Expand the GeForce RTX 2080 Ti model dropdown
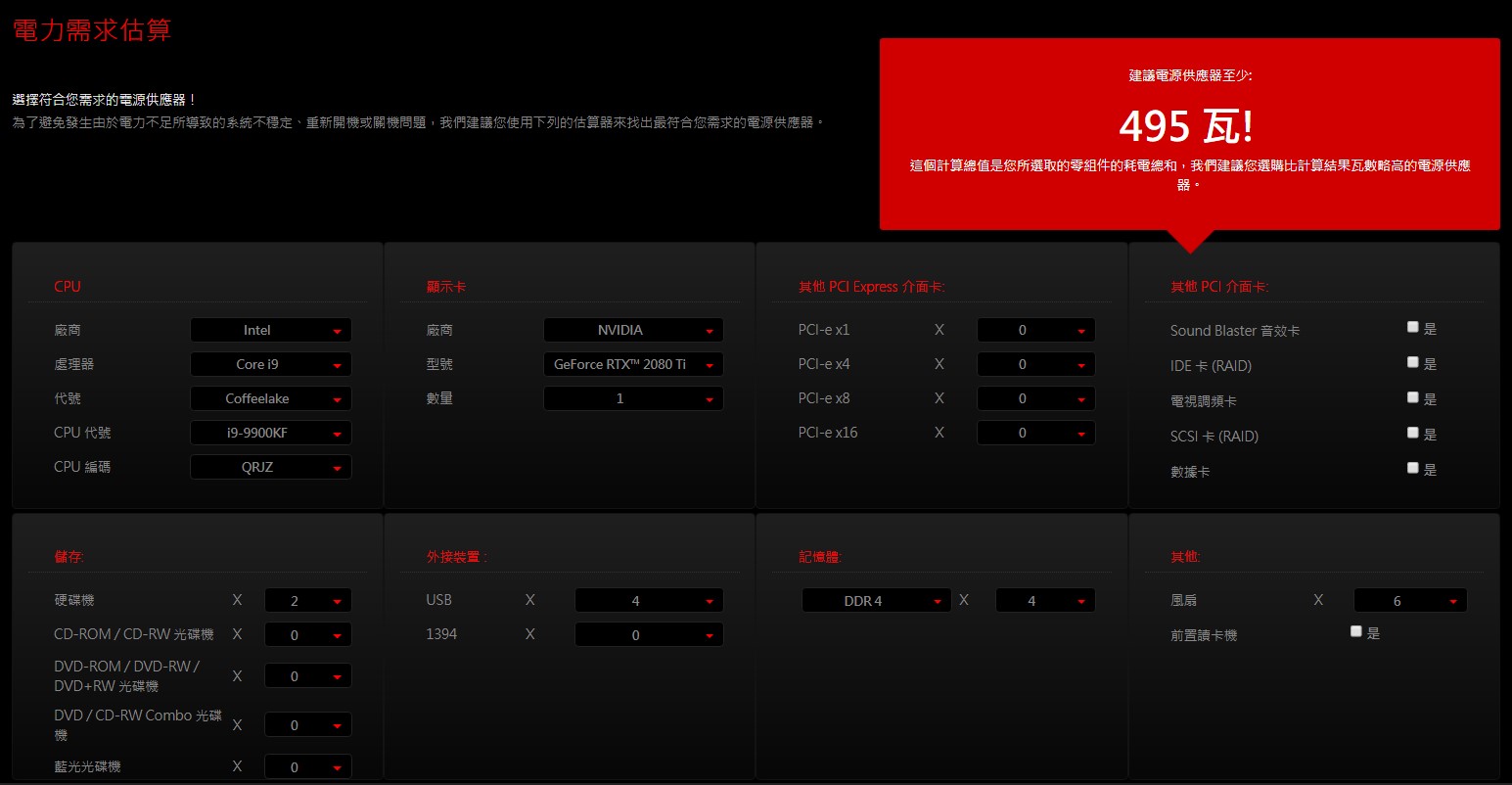Viewport: 1512px width, 785px height. click(632, 364)
